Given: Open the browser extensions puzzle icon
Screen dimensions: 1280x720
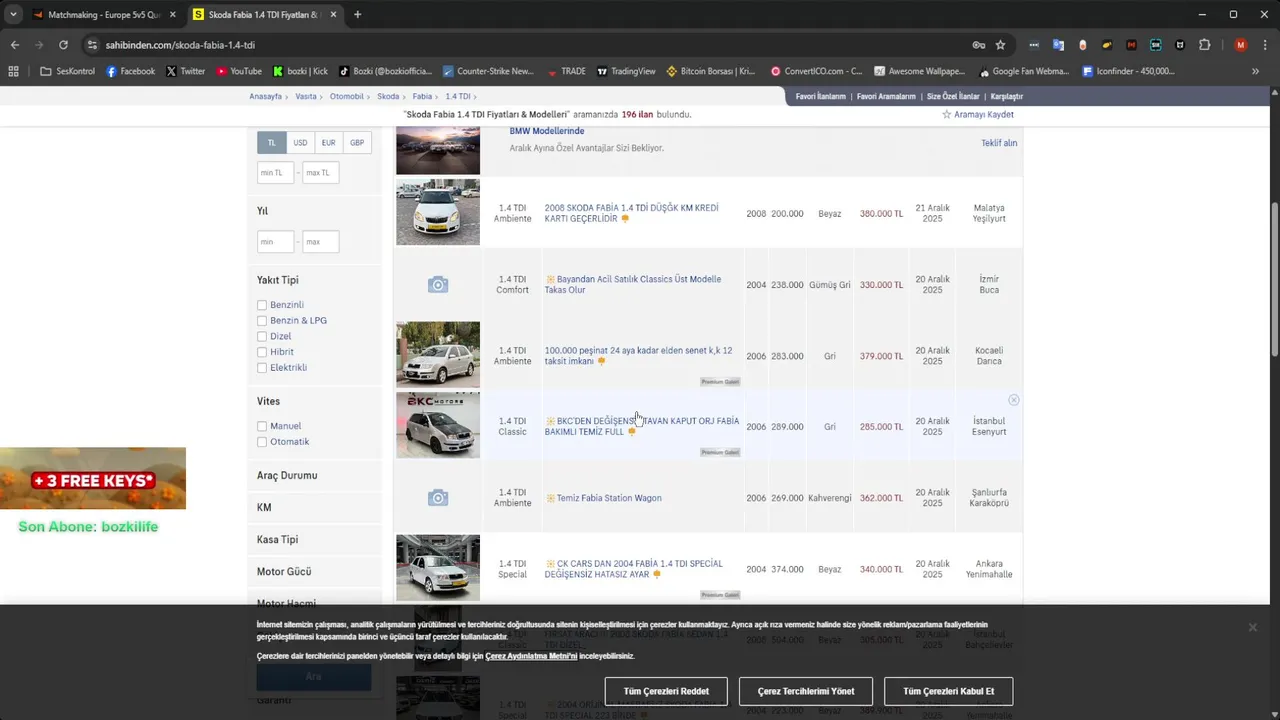Looking at the screenshot, I should click(1204, 45).
